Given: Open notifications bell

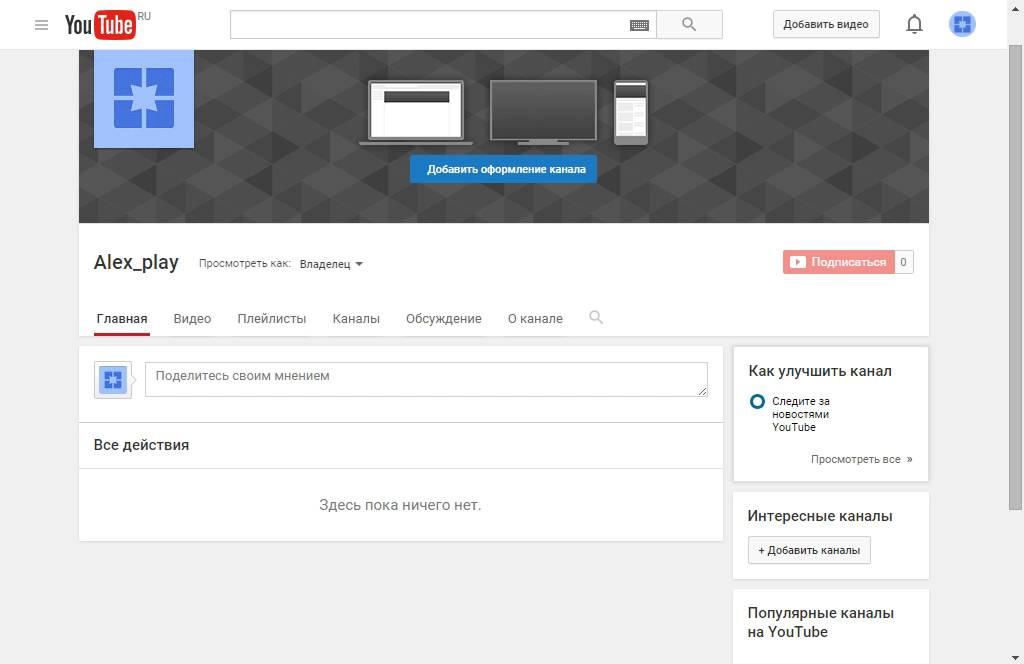Looking at the screenshot, I should click(x=914, y=24).
